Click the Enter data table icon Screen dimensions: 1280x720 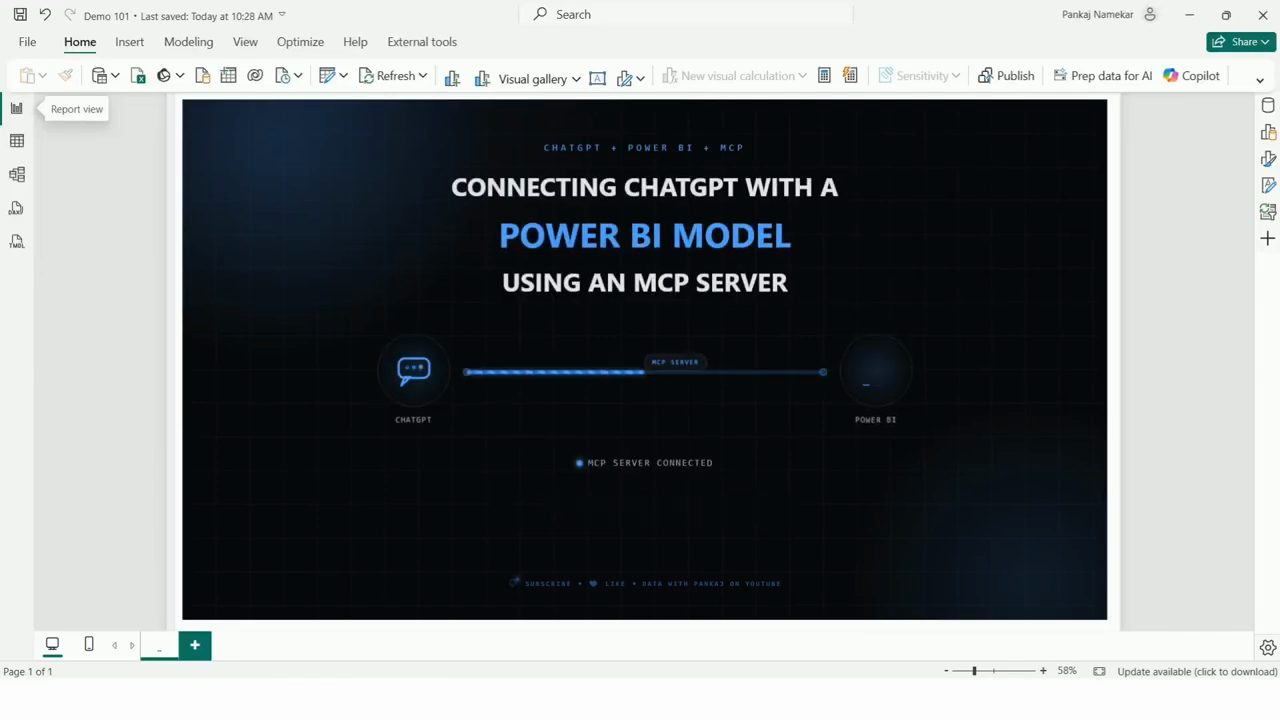(228, 76)
